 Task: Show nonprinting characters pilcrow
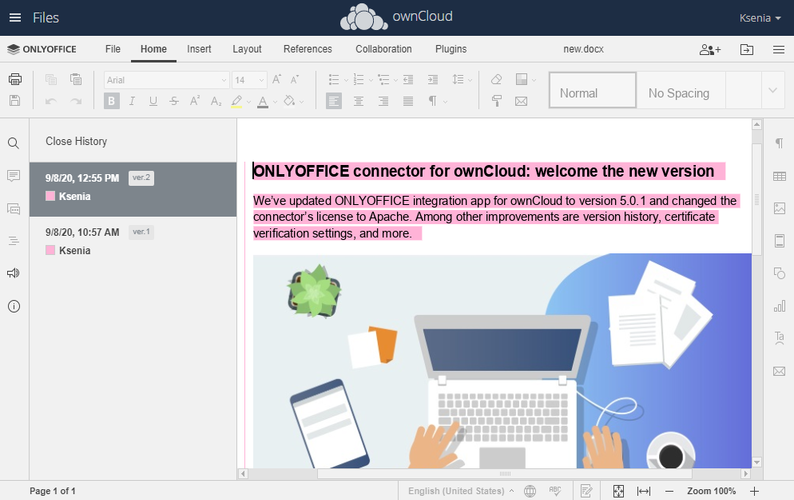pos(433,101)
